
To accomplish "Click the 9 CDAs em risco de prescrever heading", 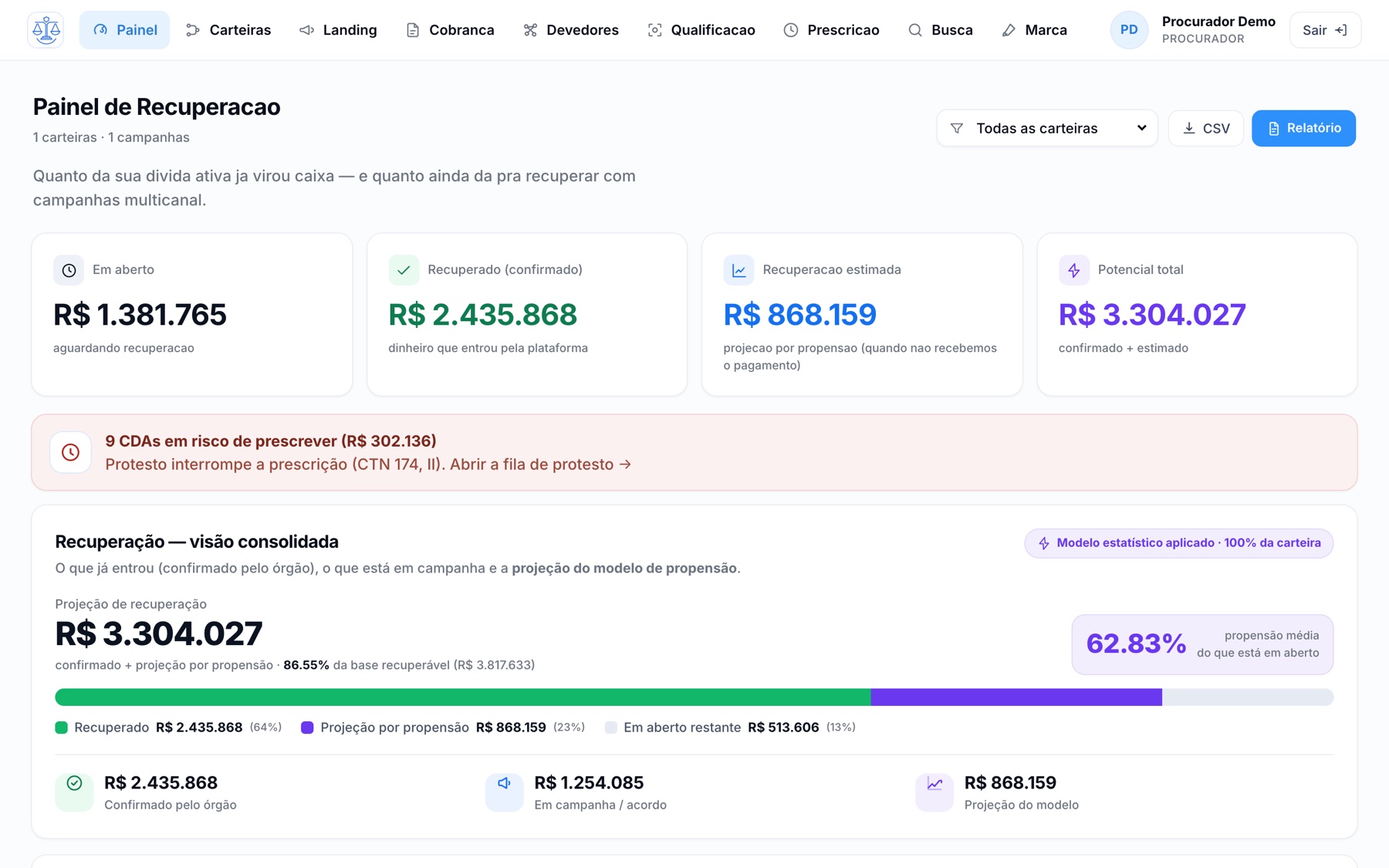I will click(271, 441).
